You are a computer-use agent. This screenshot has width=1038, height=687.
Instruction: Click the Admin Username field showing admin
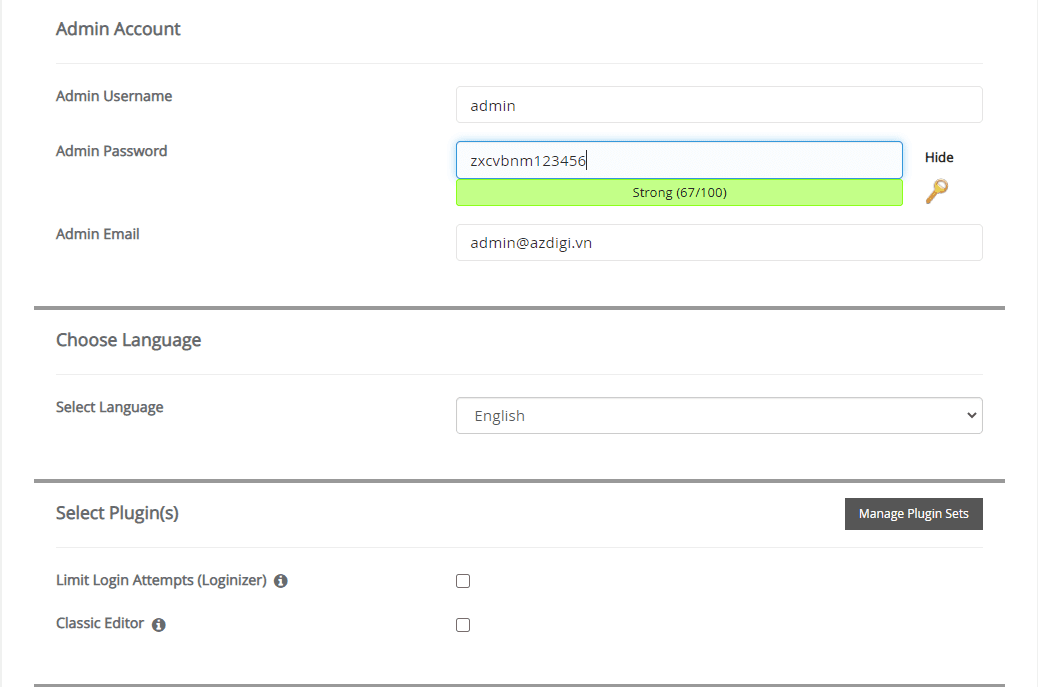pyautogui.click(x=719, y=104)
